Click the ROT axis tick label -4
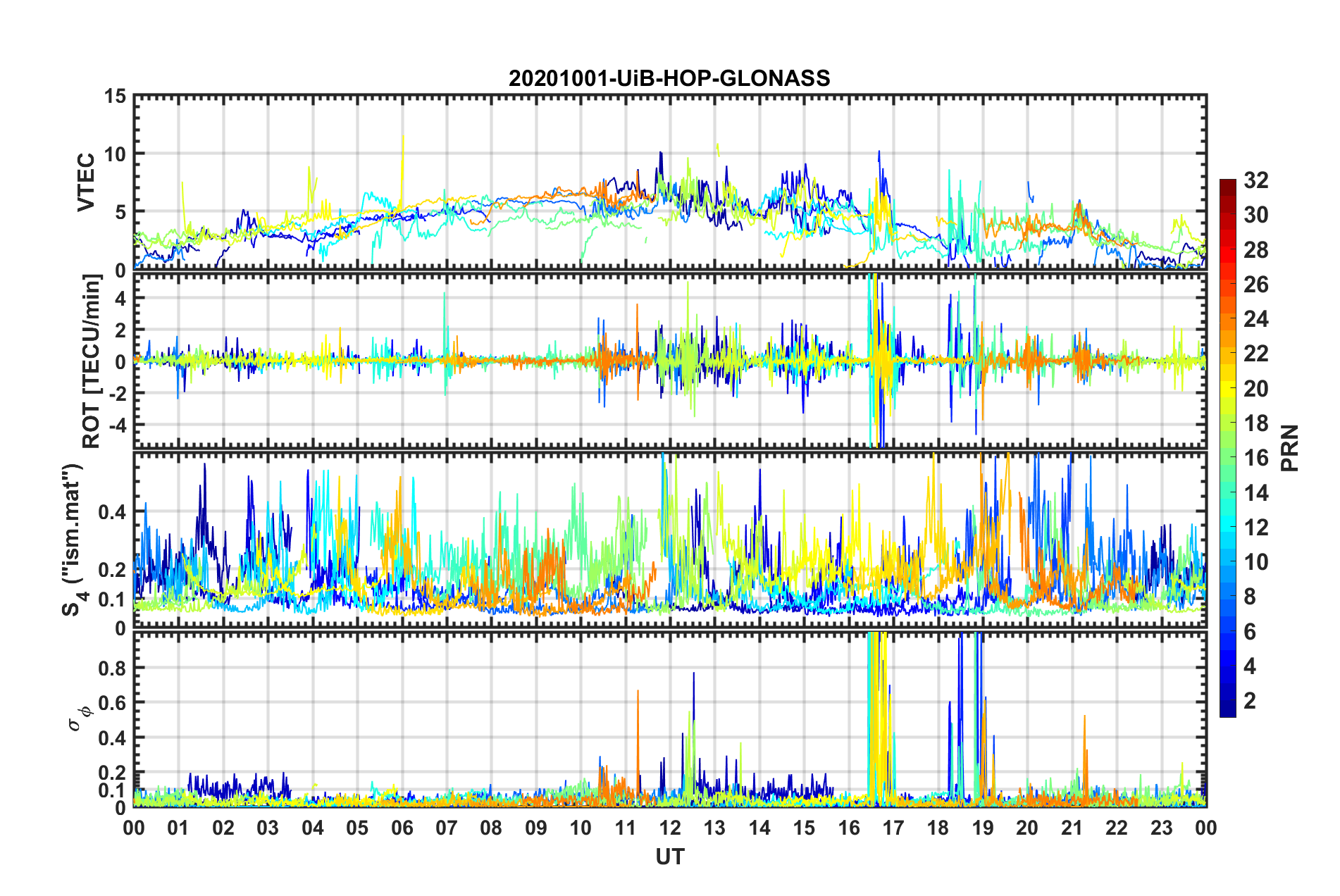This screenshot has height=896, width=1340. point(115,425)
